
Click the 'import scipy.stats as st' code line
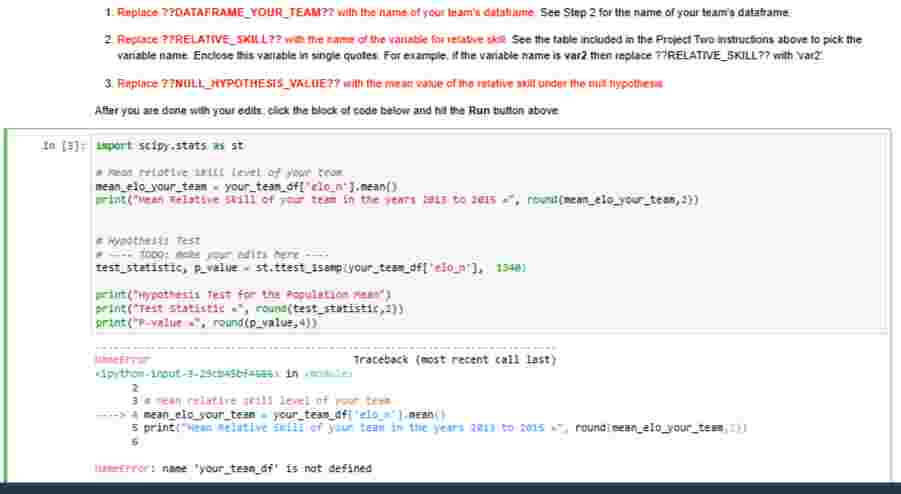click(x=170, y=146)
